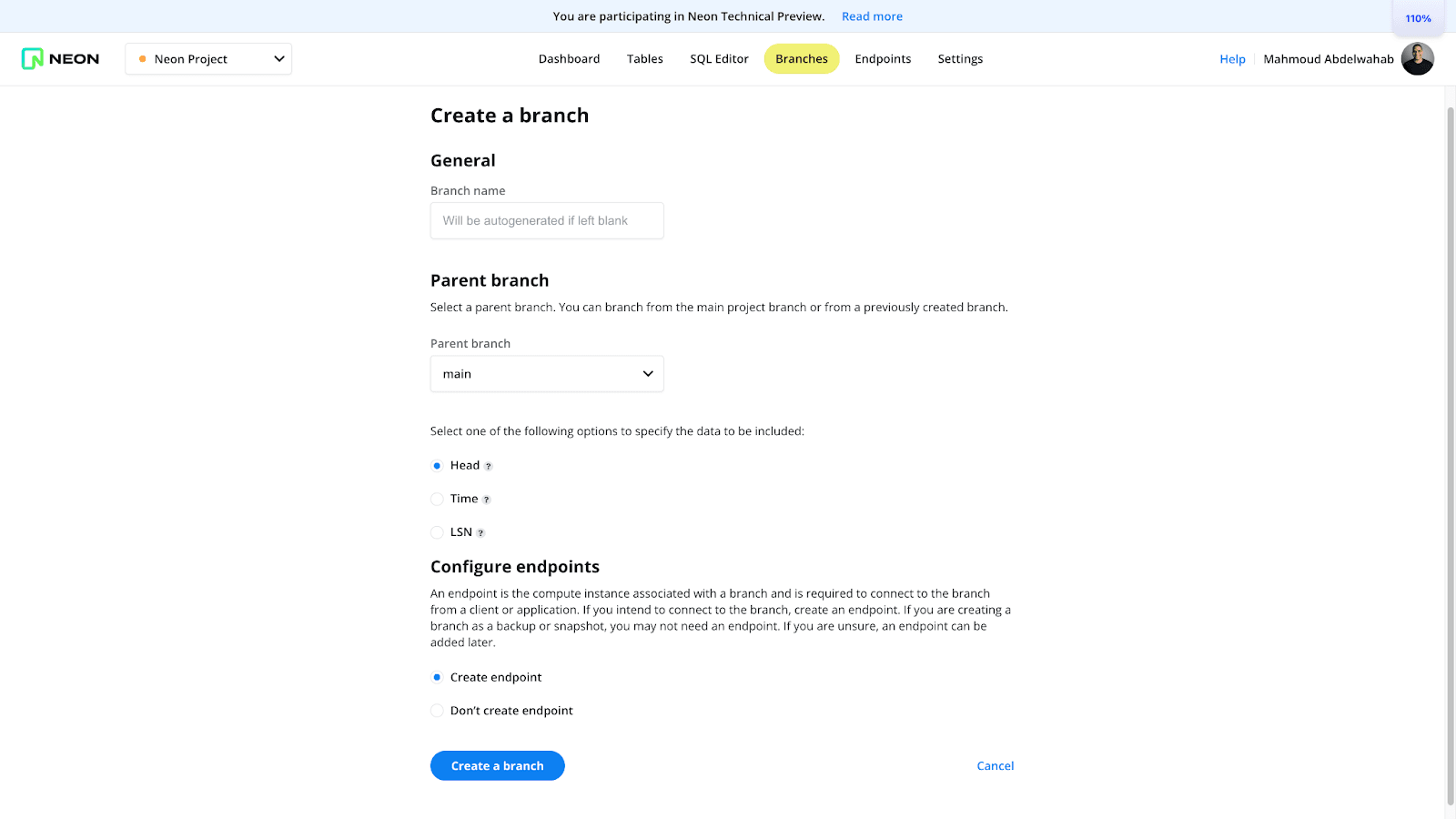Select the Time radio button
The width and height of the screenshot is (1456, 819).
tap(437, 499)
